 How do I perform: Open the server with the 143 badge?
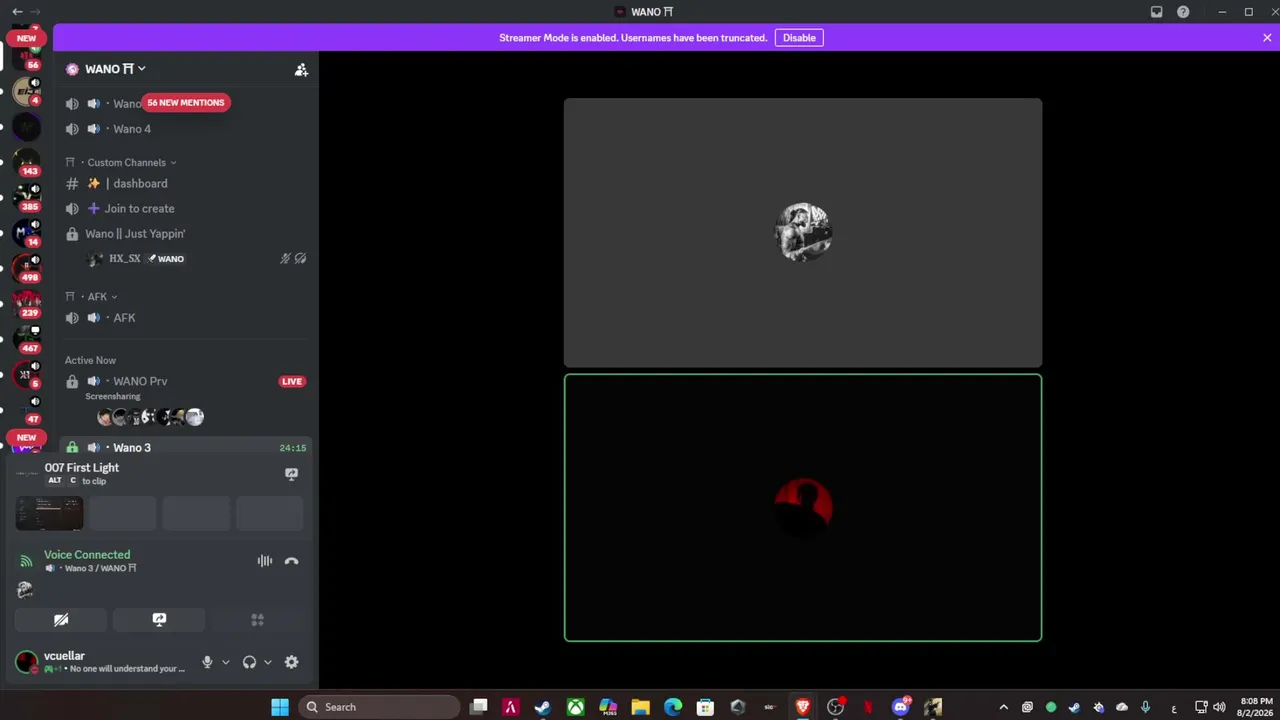point(26,162)
